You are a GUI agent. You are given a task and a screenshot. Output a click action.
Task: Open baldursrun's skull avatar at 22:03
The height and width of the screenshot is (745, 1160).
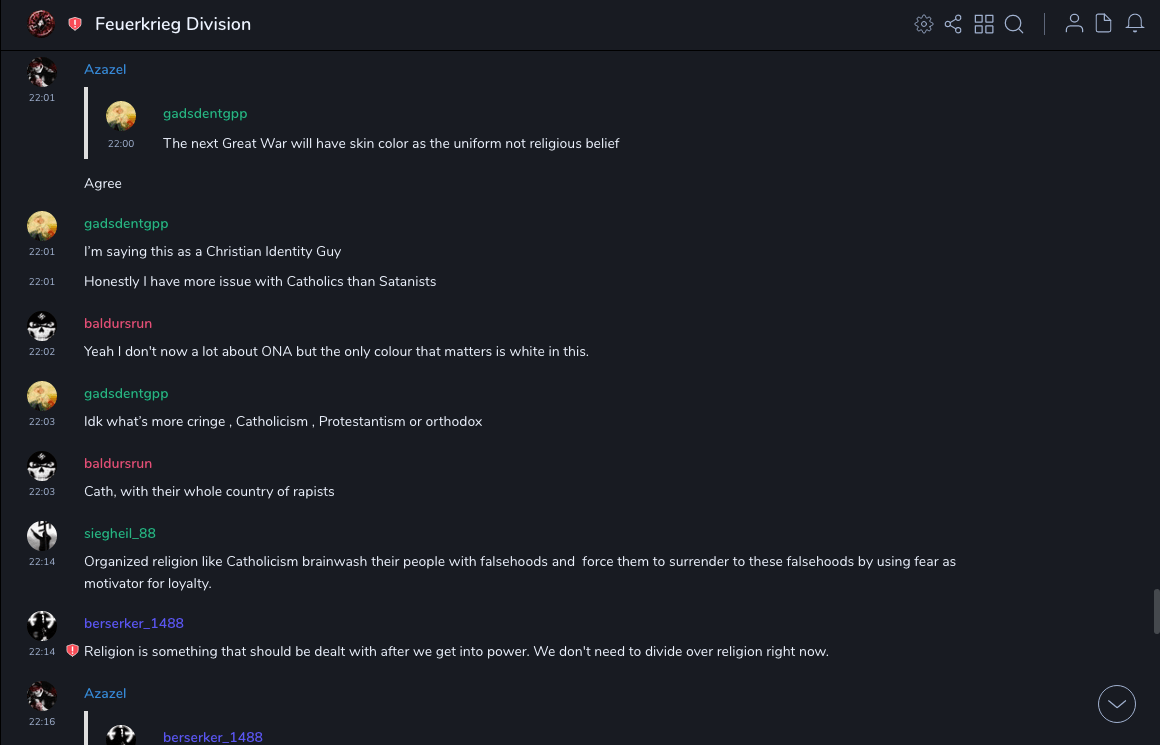pyautogui.click(x=42, y=466)
